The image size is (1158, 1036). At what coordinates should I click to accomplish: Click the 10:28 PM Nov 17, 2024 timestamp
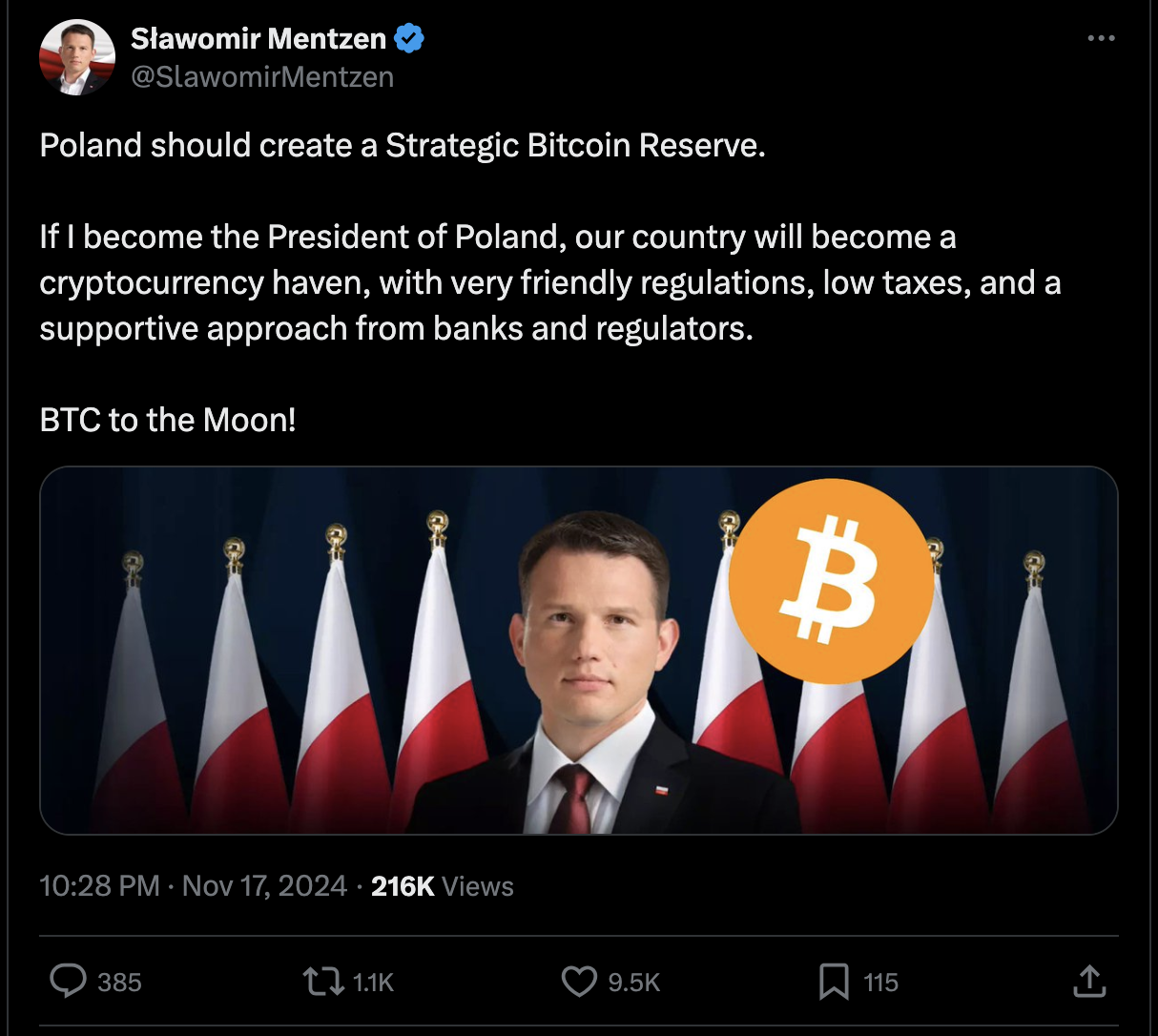193,886
